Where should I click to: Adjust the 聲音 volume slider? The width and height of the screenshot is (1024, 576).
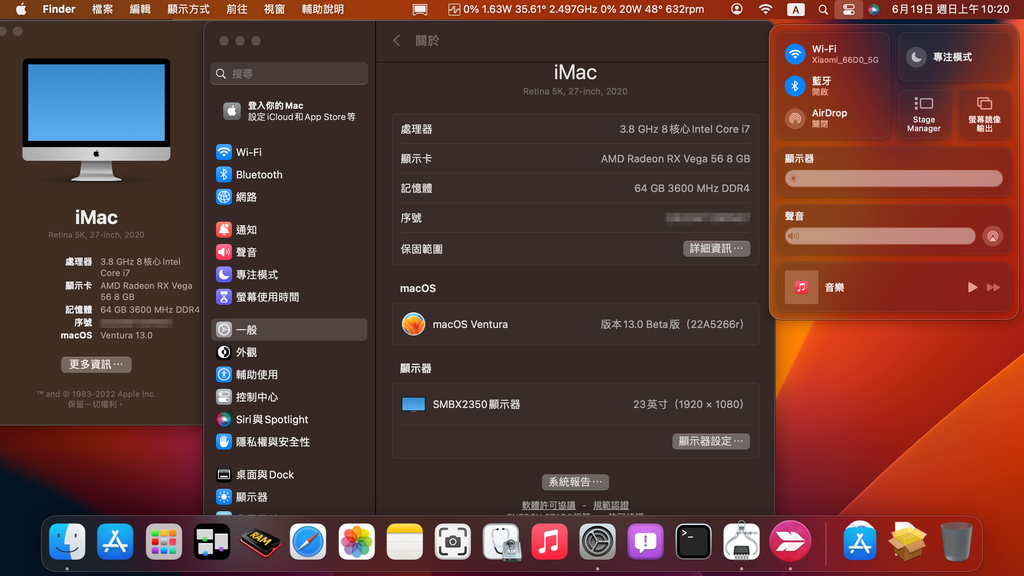point(880,236)
